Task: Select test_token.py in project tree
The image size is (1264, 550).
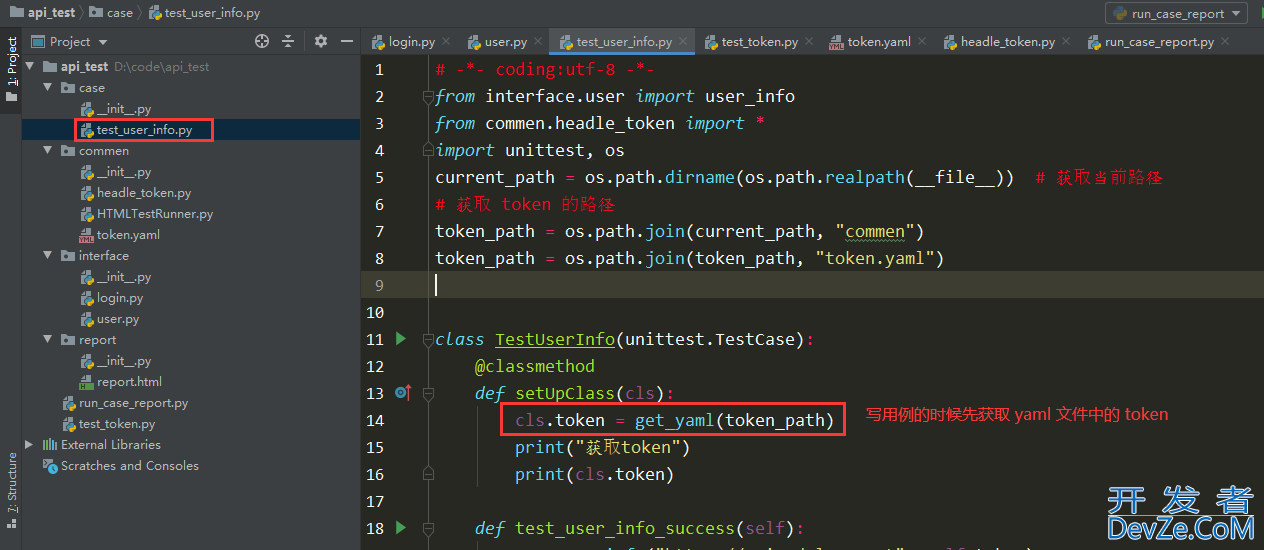Action: tap(116, 424)
